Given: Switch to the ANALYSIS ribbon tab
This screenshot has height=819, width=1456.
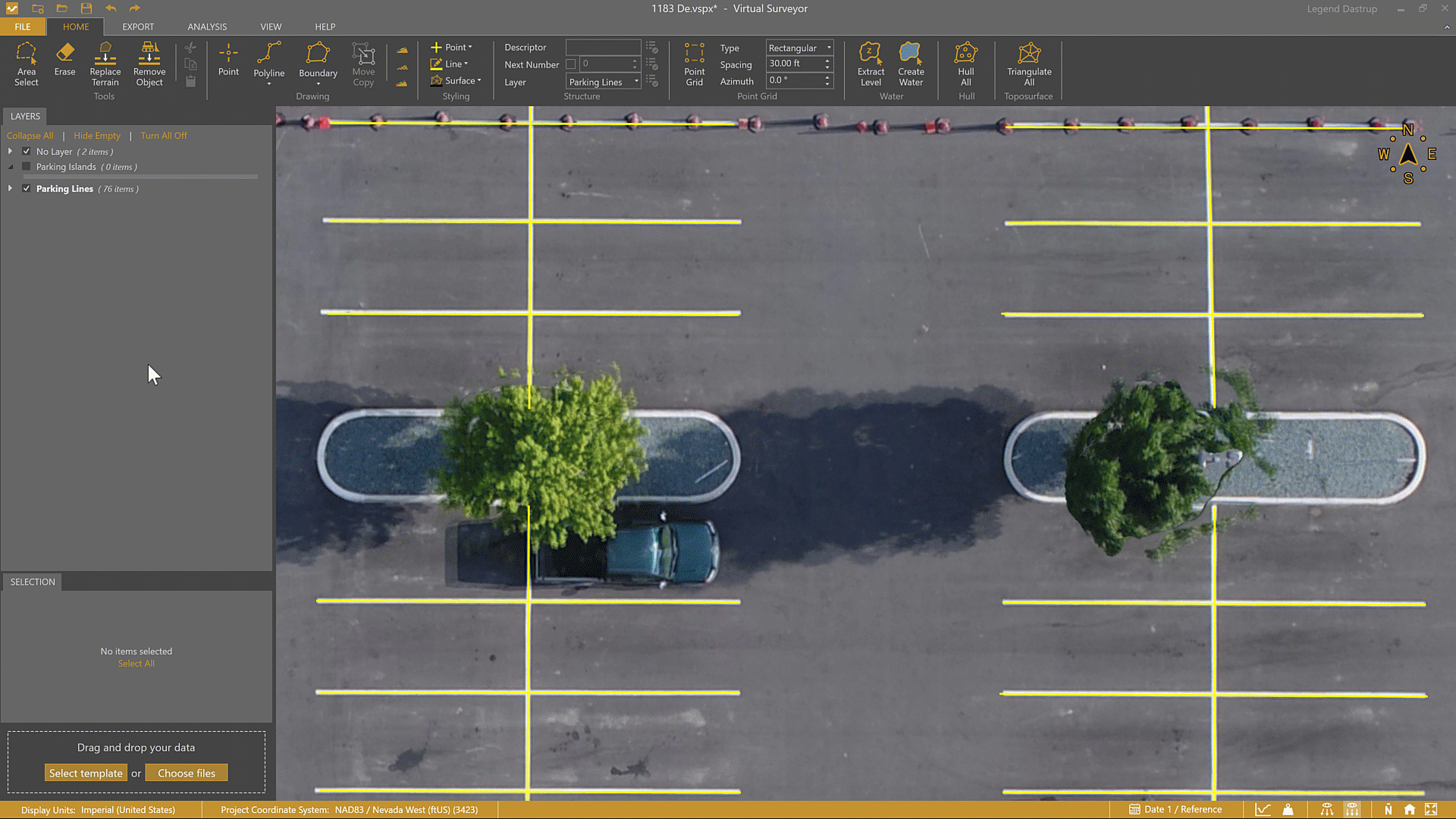Looking at the screenshot, I should point(207,27).
